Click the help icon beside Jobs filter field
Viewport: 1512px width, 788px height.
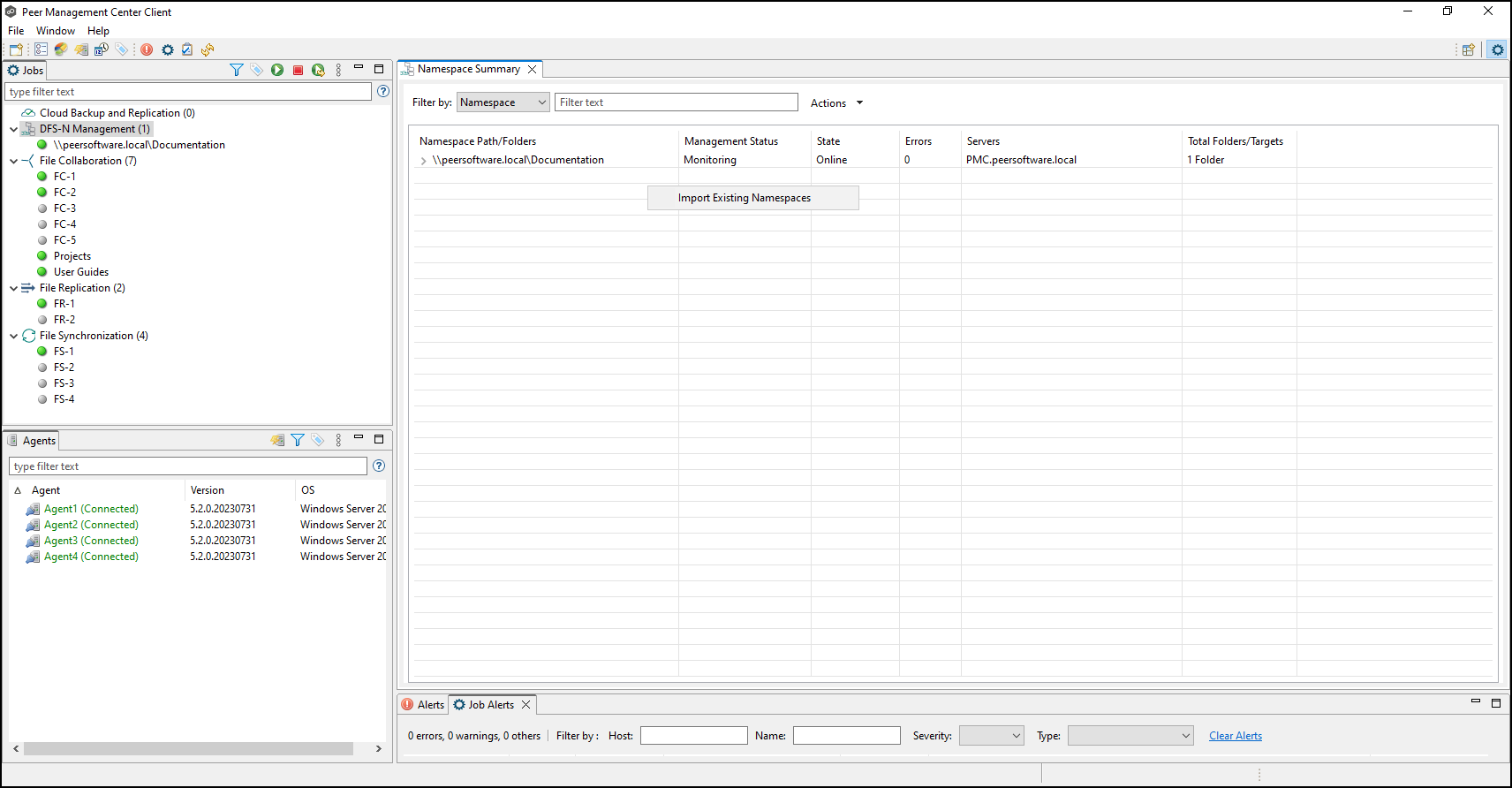pos(383,91)
